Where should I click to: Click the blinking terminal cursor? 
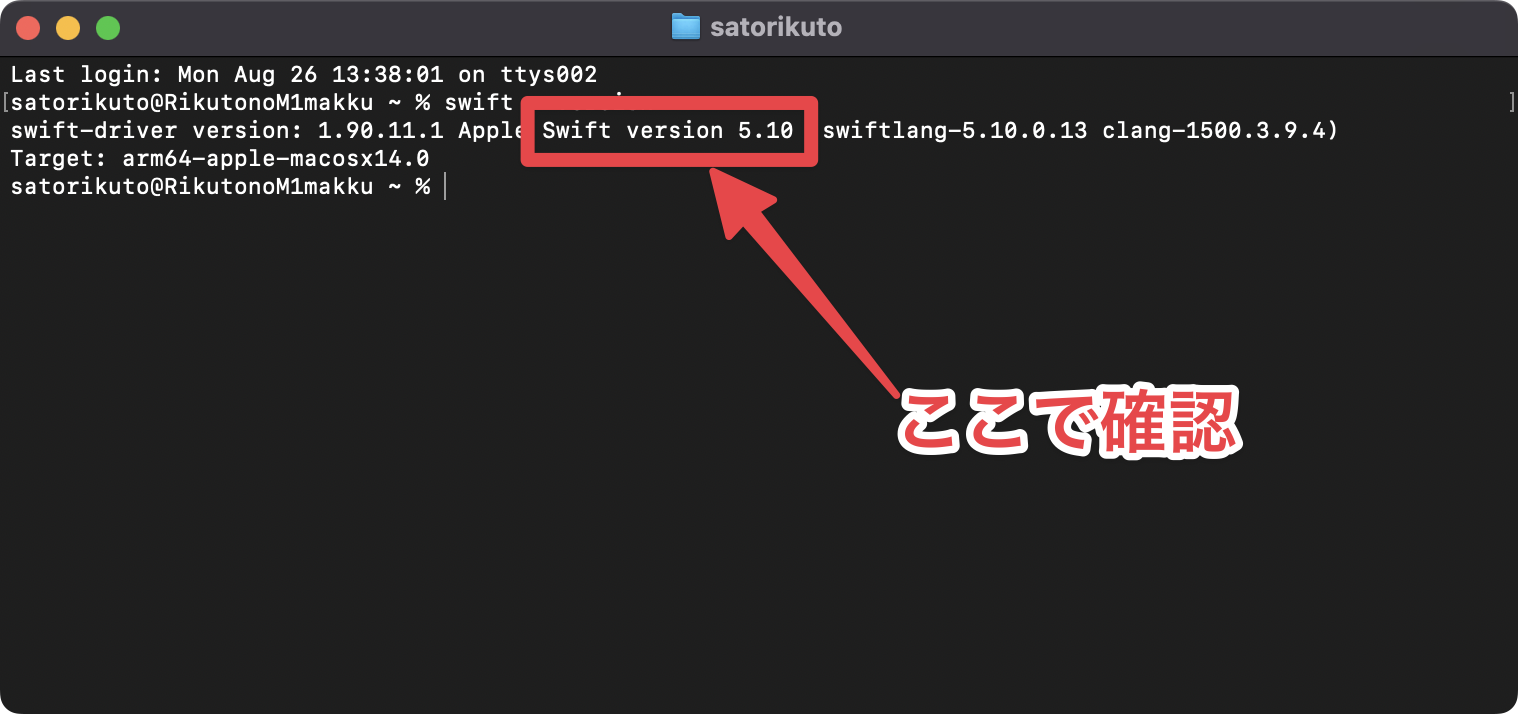coord(444,186)
